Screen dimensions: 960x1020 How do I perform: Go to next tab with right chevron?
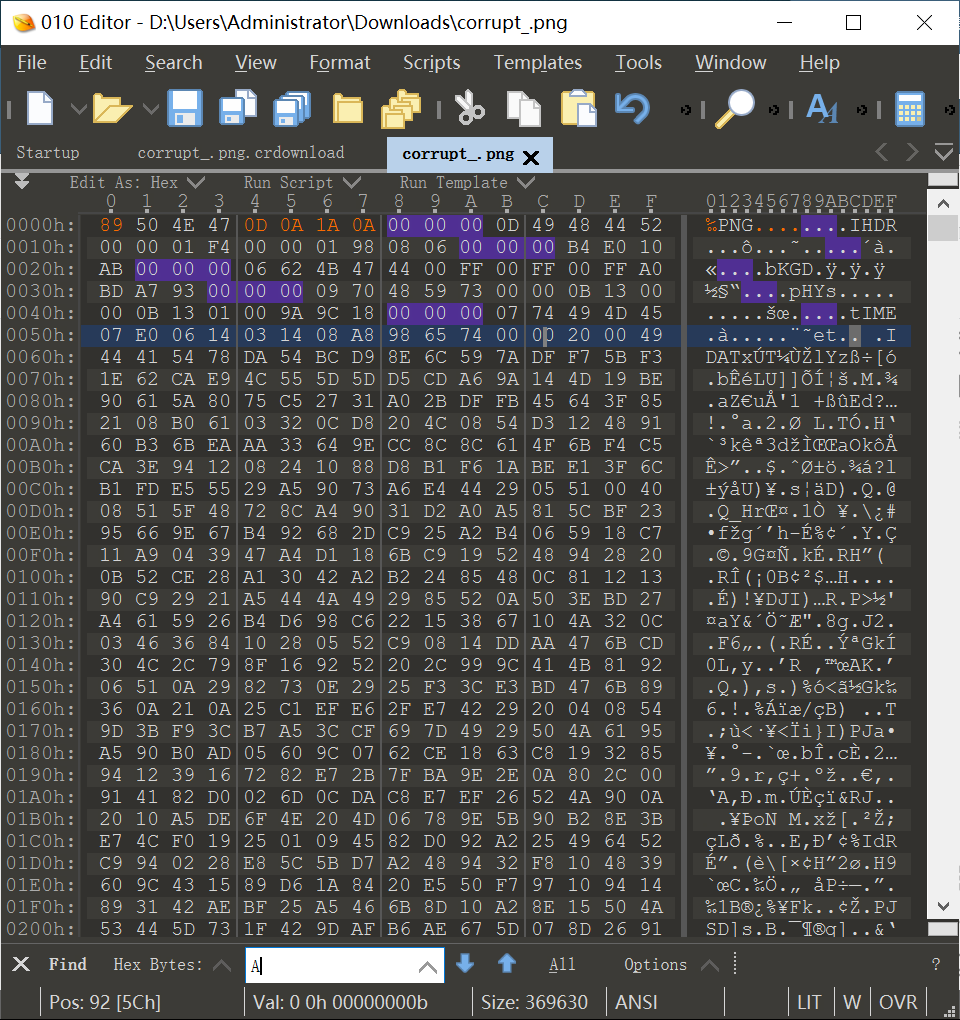pos(913,153)
